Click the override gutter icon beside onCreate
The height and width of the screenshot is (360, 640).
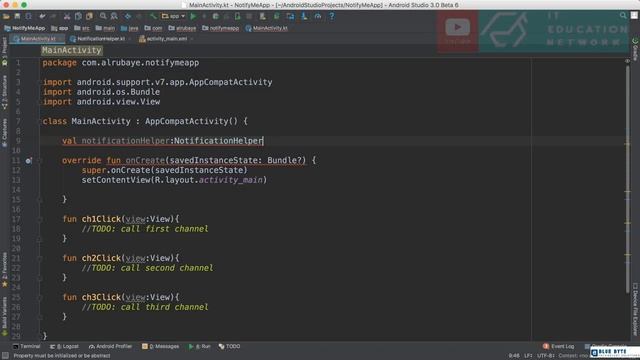[x=28, y=161]
